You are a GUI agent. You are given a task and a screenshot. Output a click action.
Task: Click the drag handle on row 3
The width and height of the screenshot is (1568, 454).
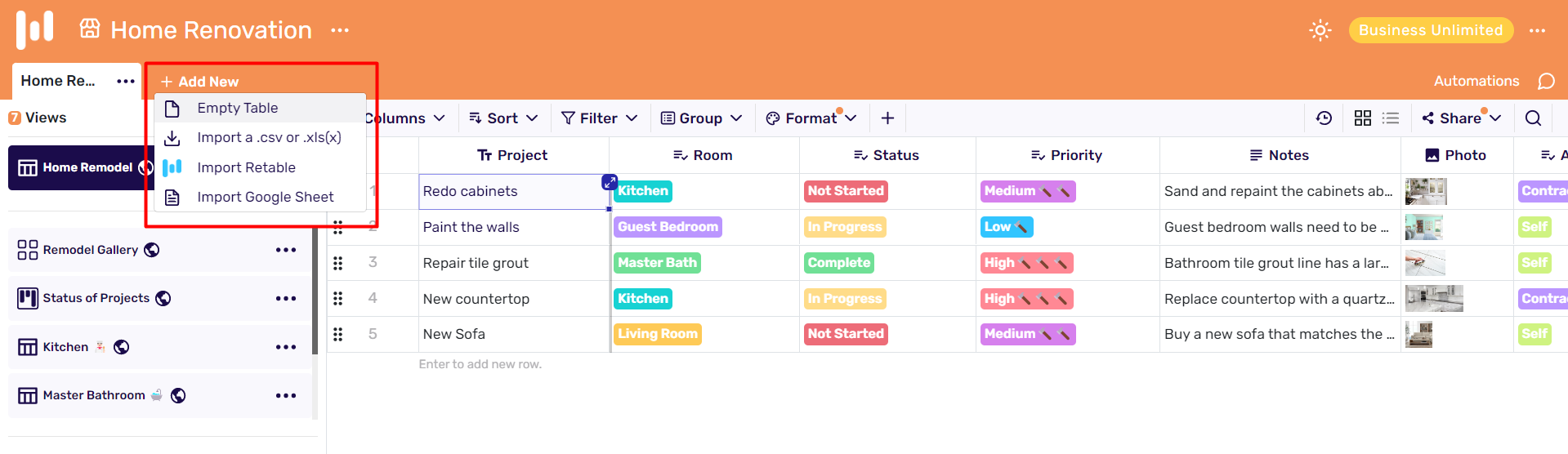(x=338, y=263)
